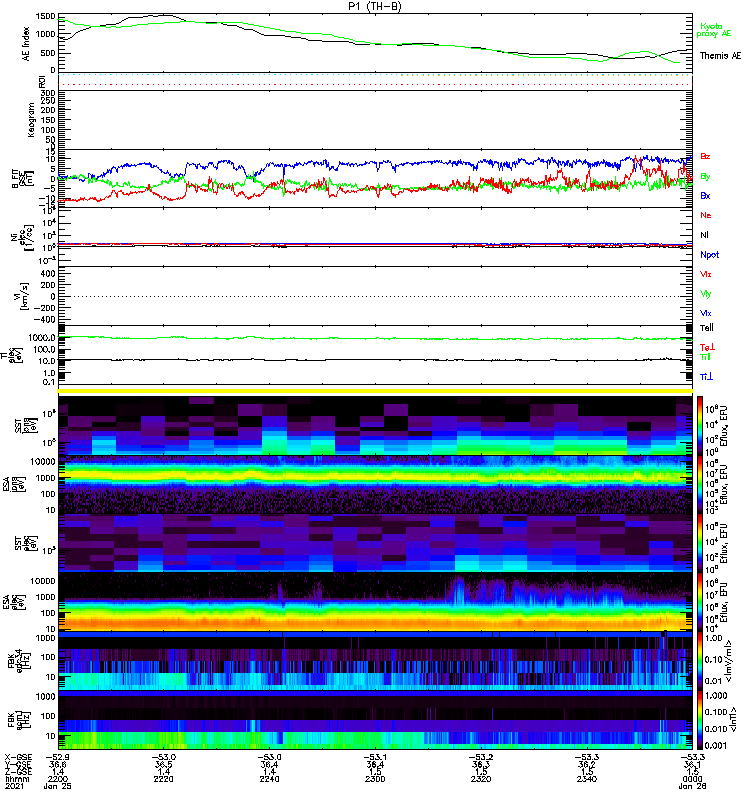Select the red "Ne" density legend label
This screenshot has height=800, width=750.
pyautogui.click(x=706, y=215)
